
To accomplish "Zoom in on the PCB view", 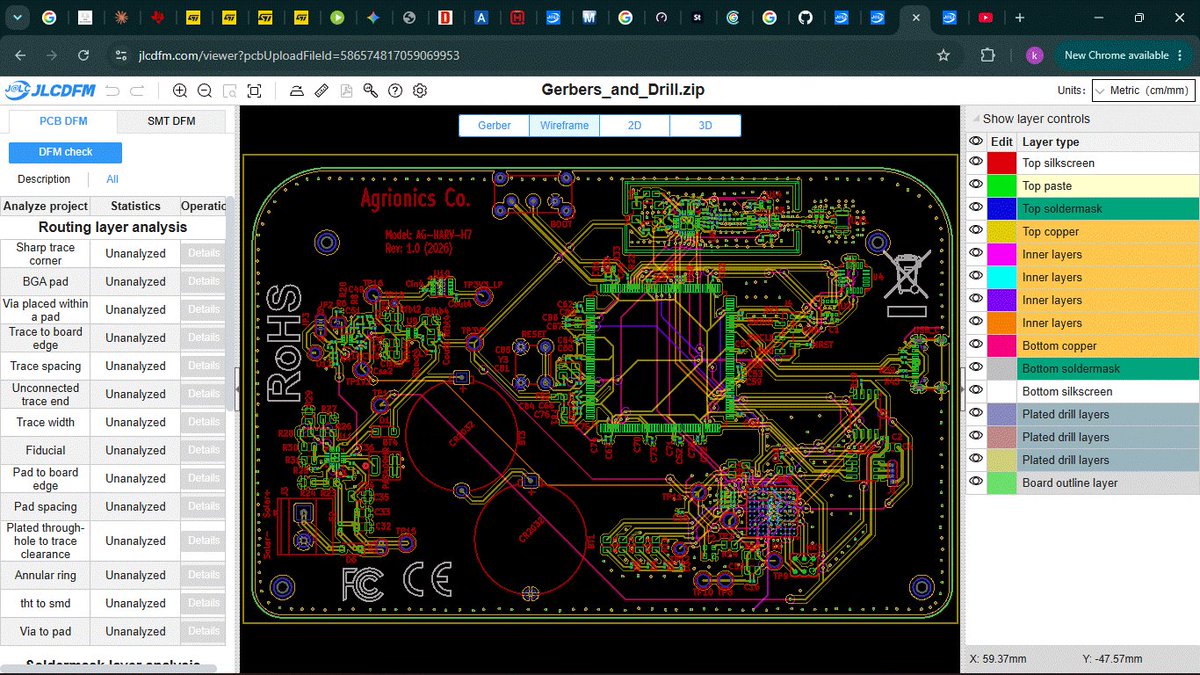I will [180, 91].
